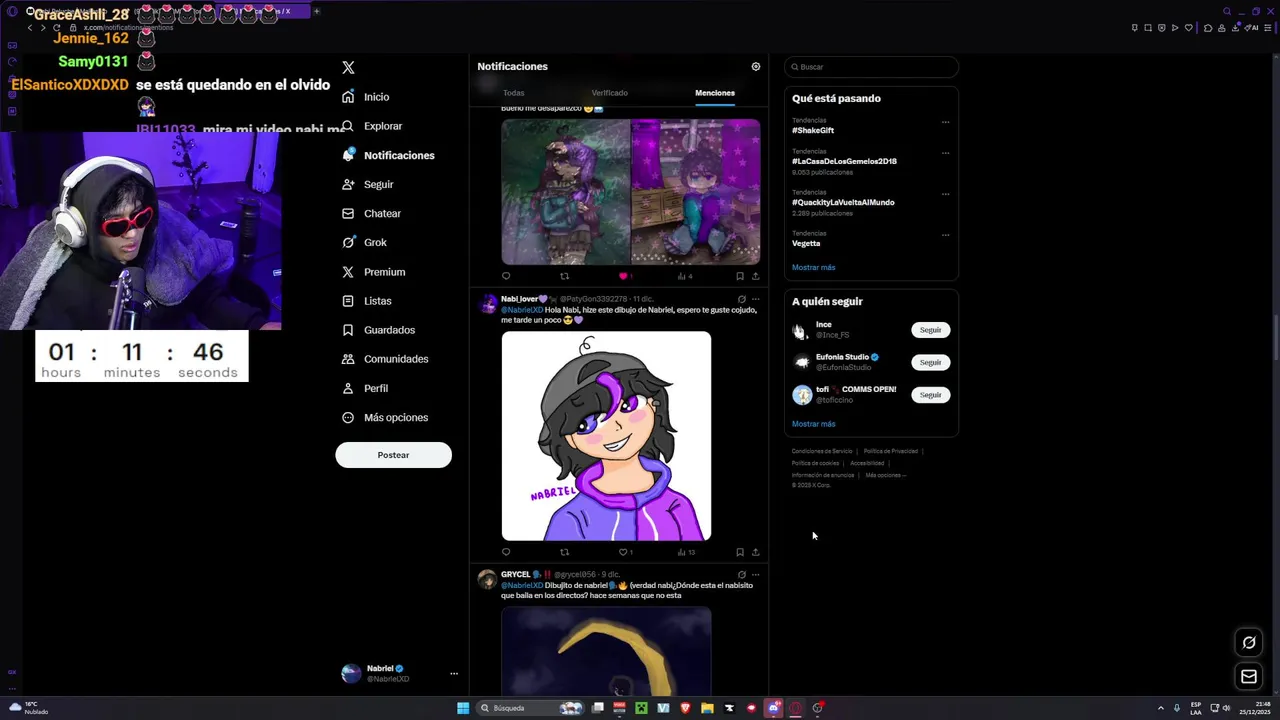The image size is (1280, 720).
Task: Follow tofi with Seguir button
Action: point(930,395)
